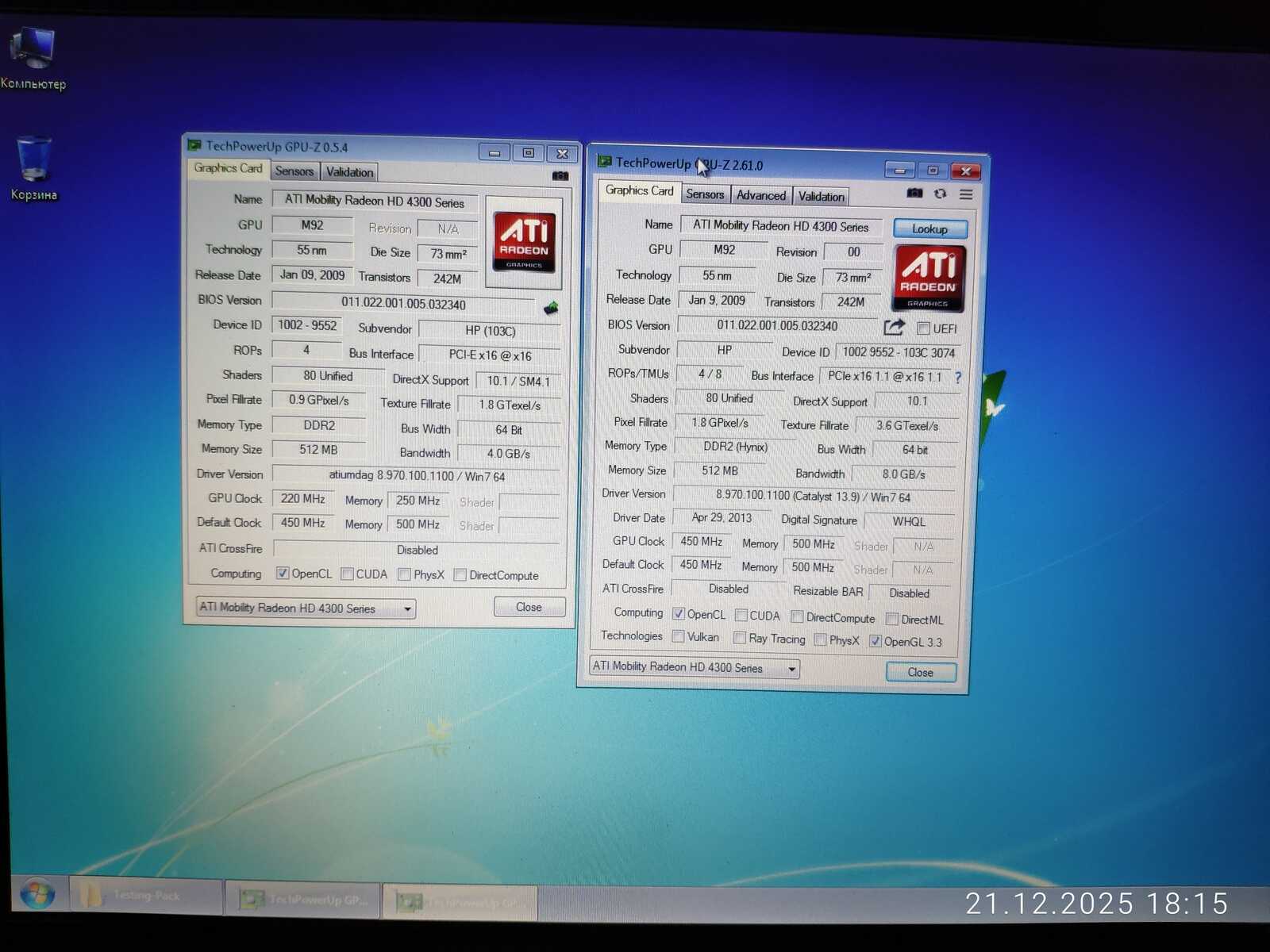Click the Resizable BAR "Disabled" value
The width and height of the screenshot is (1270, 952).
(910, 593)
